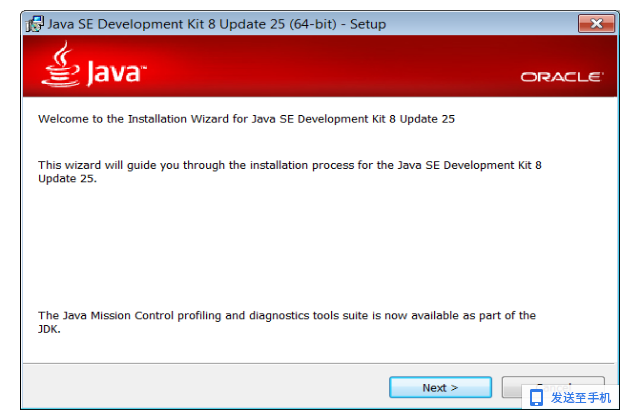Click the 'Update 25.' line of text
The width and height of the screenshot is (631, 416).
pyautogui.click(x=67, y=179)
